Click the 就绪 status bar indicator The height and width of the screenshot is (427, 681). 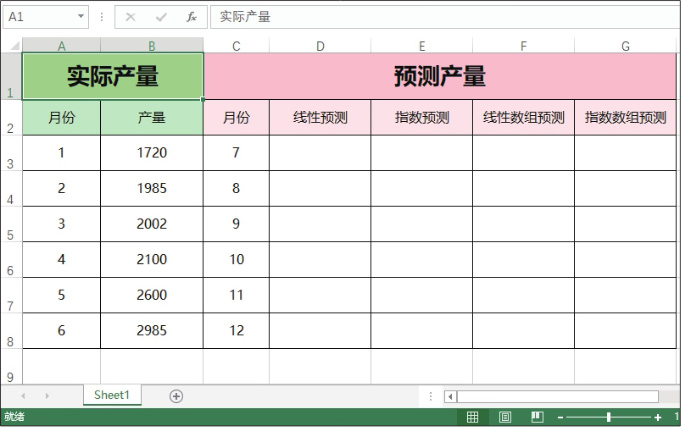click(x=14, y=417)
